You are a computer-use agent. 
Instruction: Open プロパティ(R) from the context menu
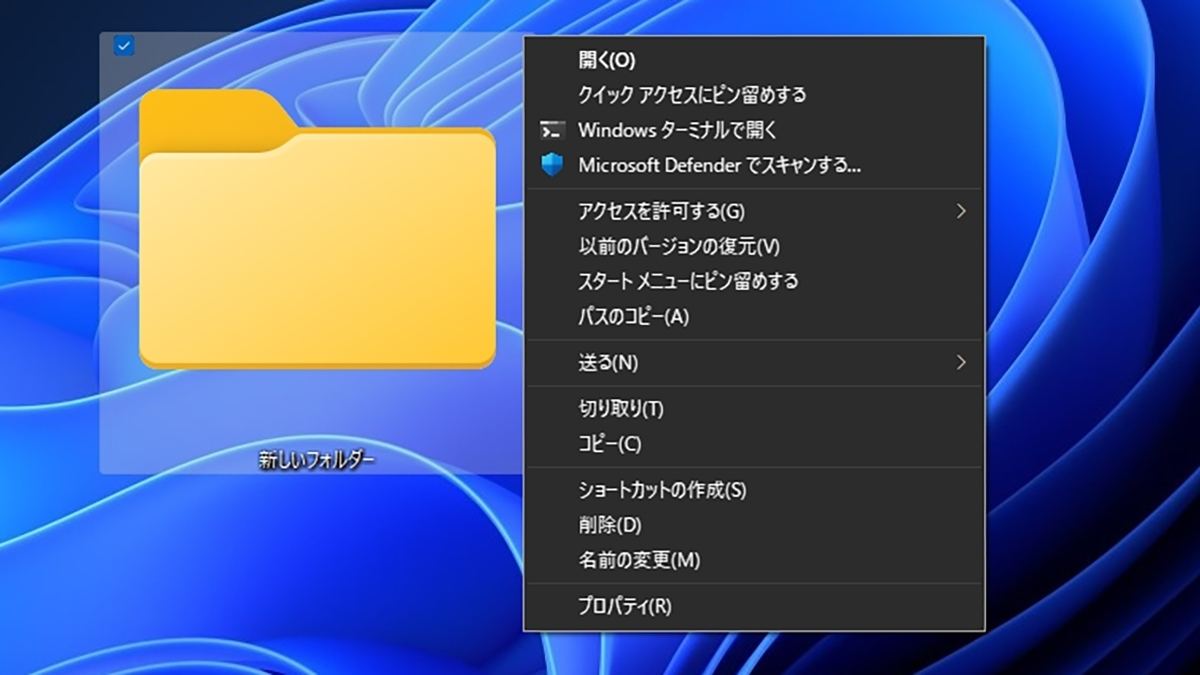[754, 606]
